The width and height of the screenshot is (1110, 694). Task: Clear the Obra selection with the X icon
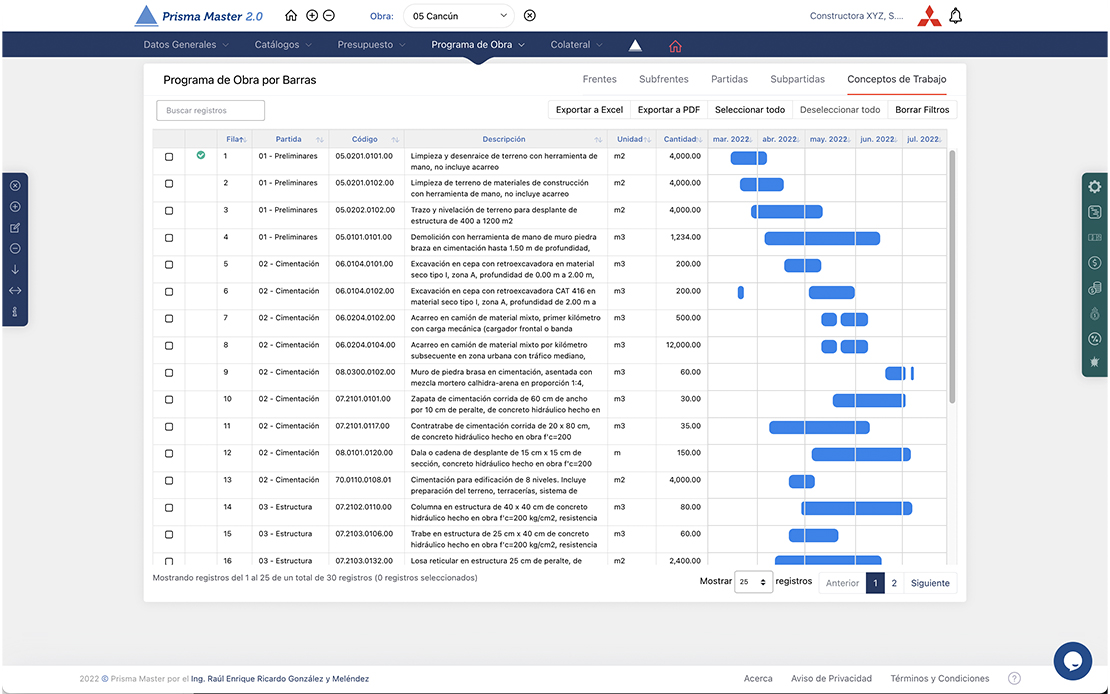[530, 16]
